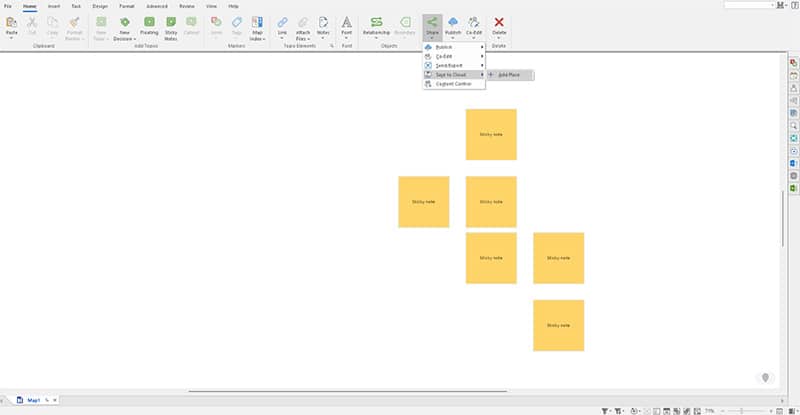Choose Content Control from Share menu
The height and width of the screenshot is (415, 800).
click(x=454, y=84)
